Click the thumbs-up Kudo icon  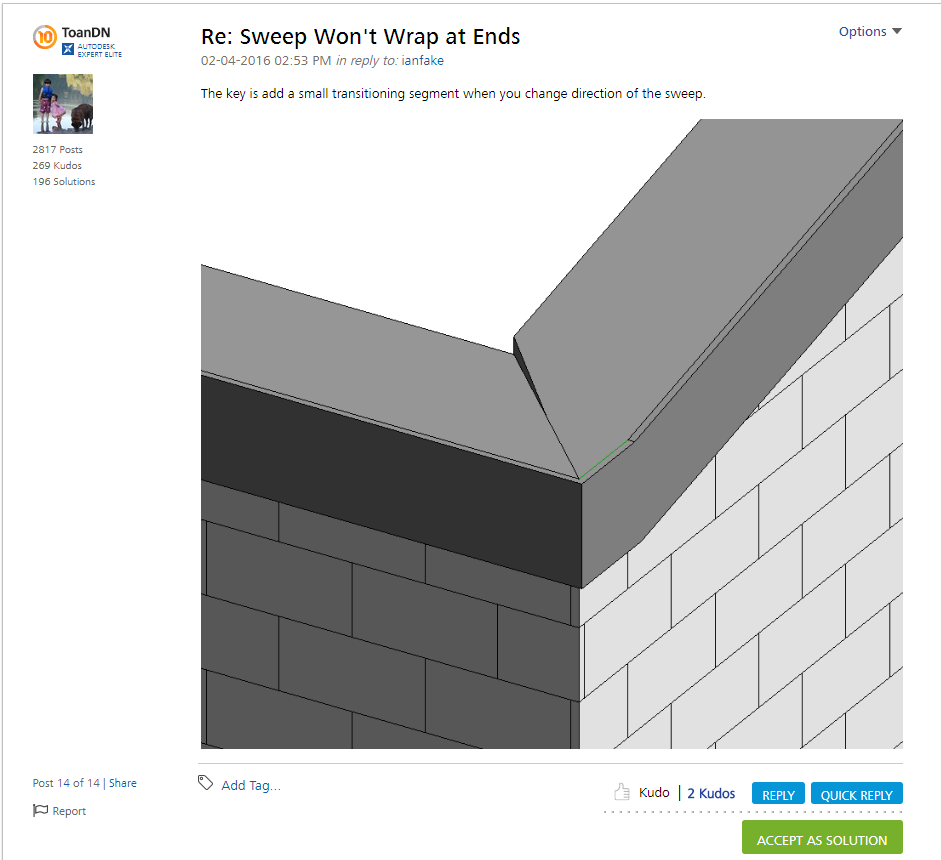point(622,792)
